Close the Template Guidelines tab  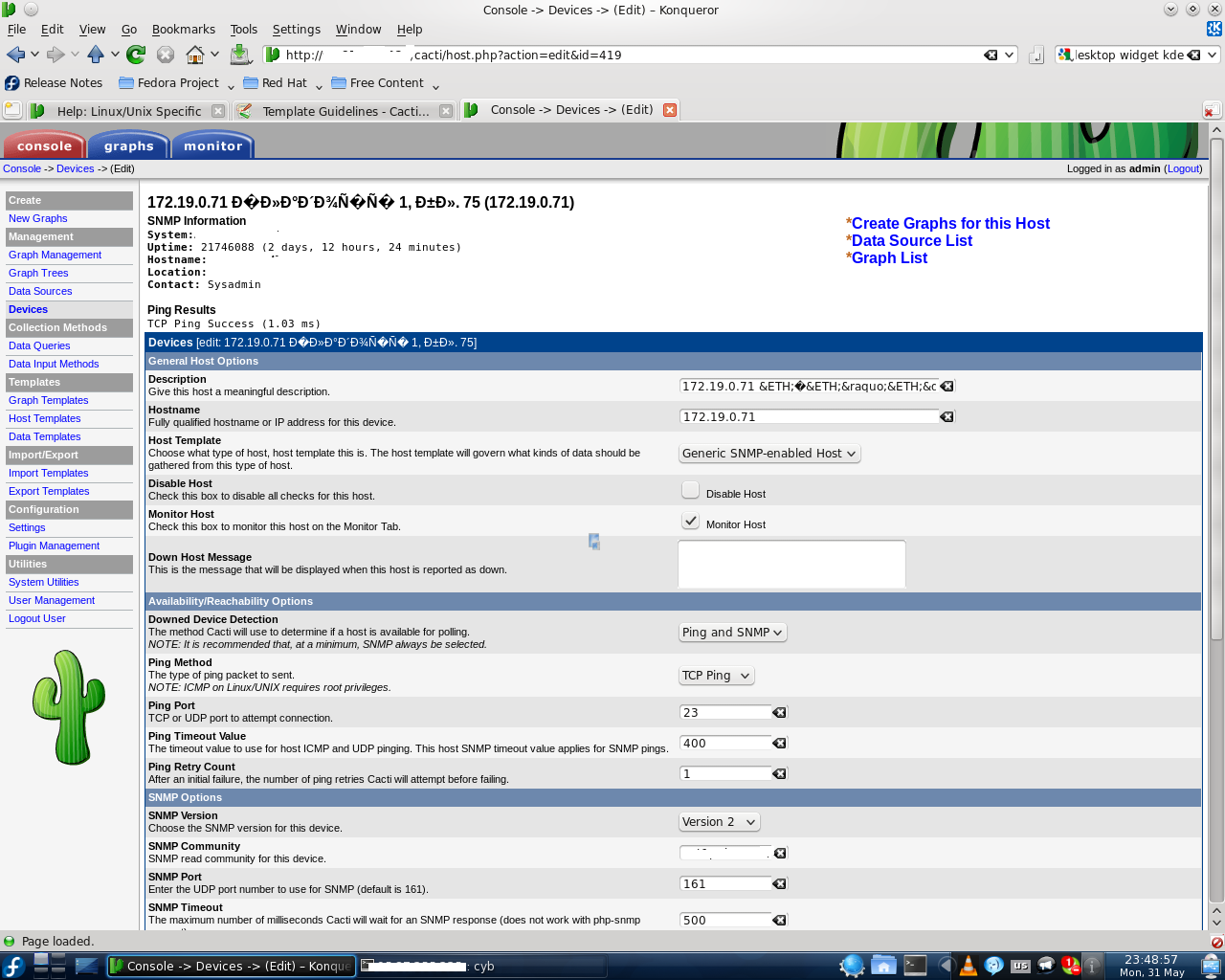coord(446,111)
